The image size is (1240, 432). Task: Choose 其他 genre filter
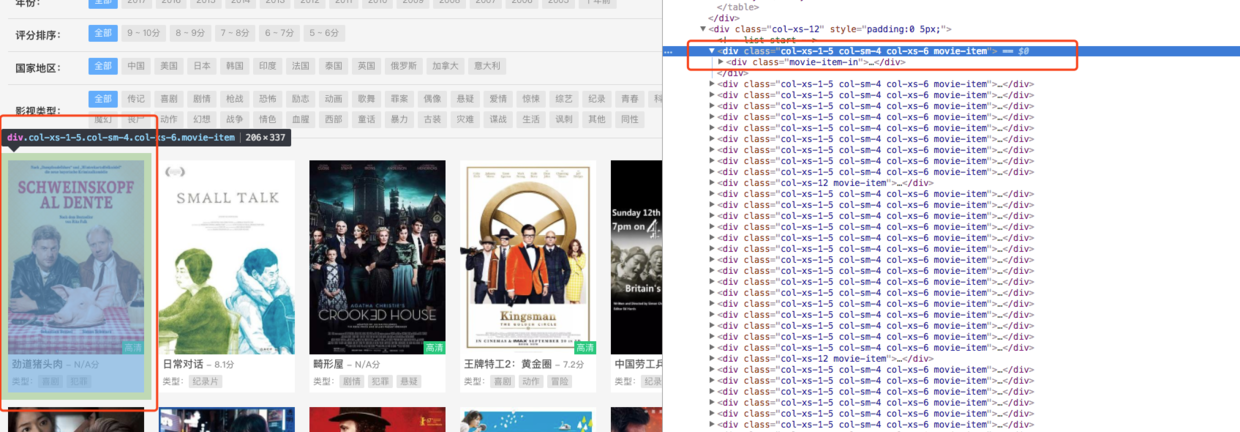[x=597, y=119]
